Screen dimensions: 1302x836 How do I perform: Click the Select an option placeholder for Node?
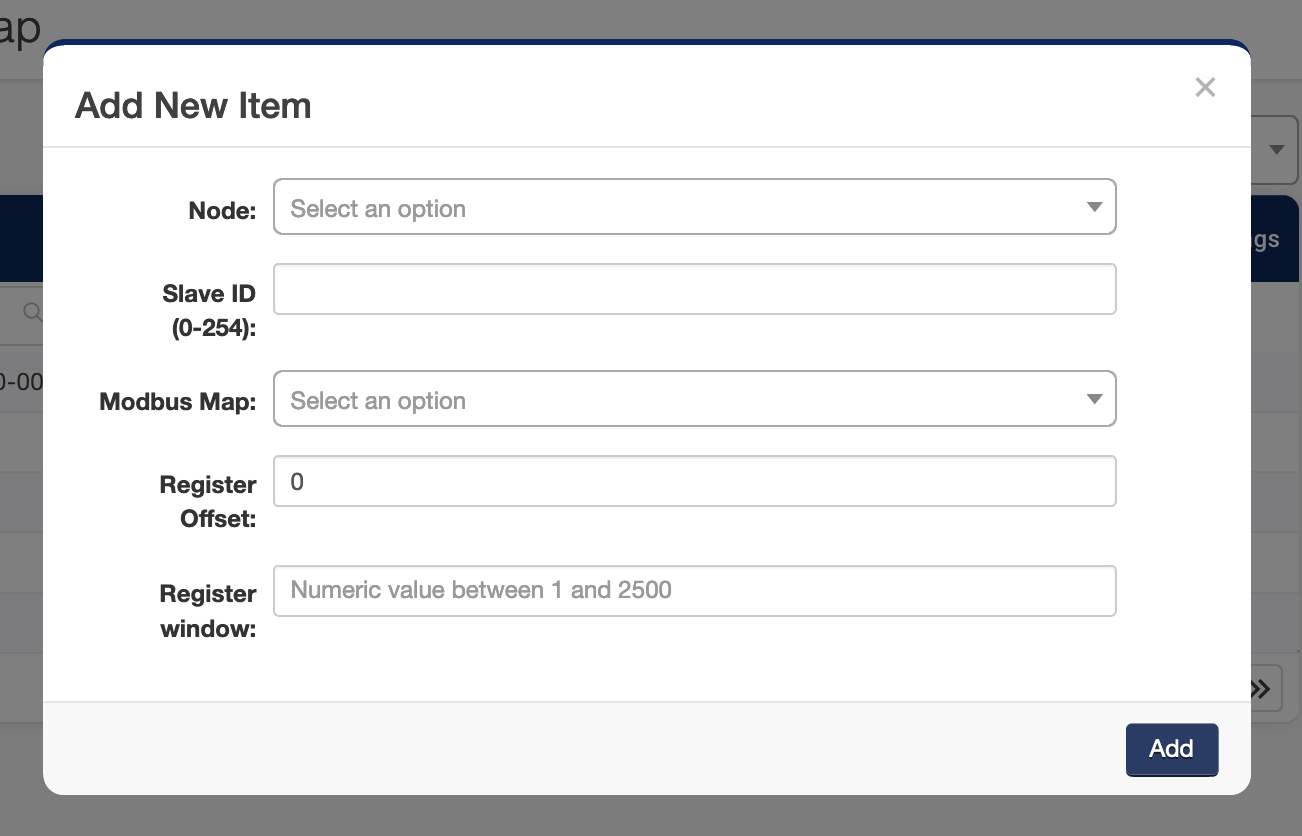click(x=377, y=208)
